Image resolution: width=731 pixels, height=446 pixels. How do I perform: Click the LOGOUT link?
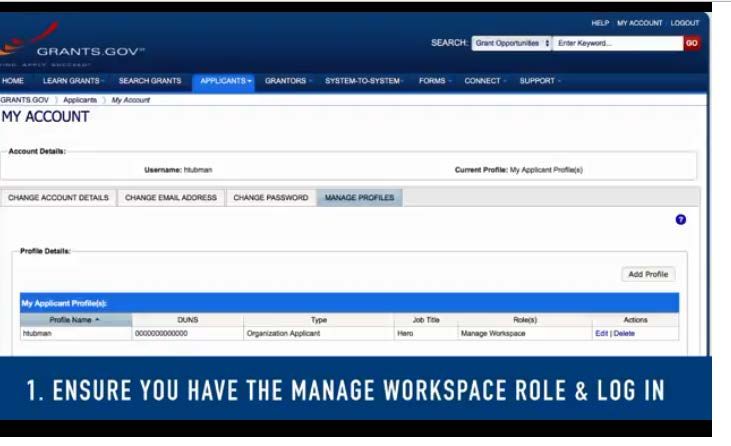(685, 23)
